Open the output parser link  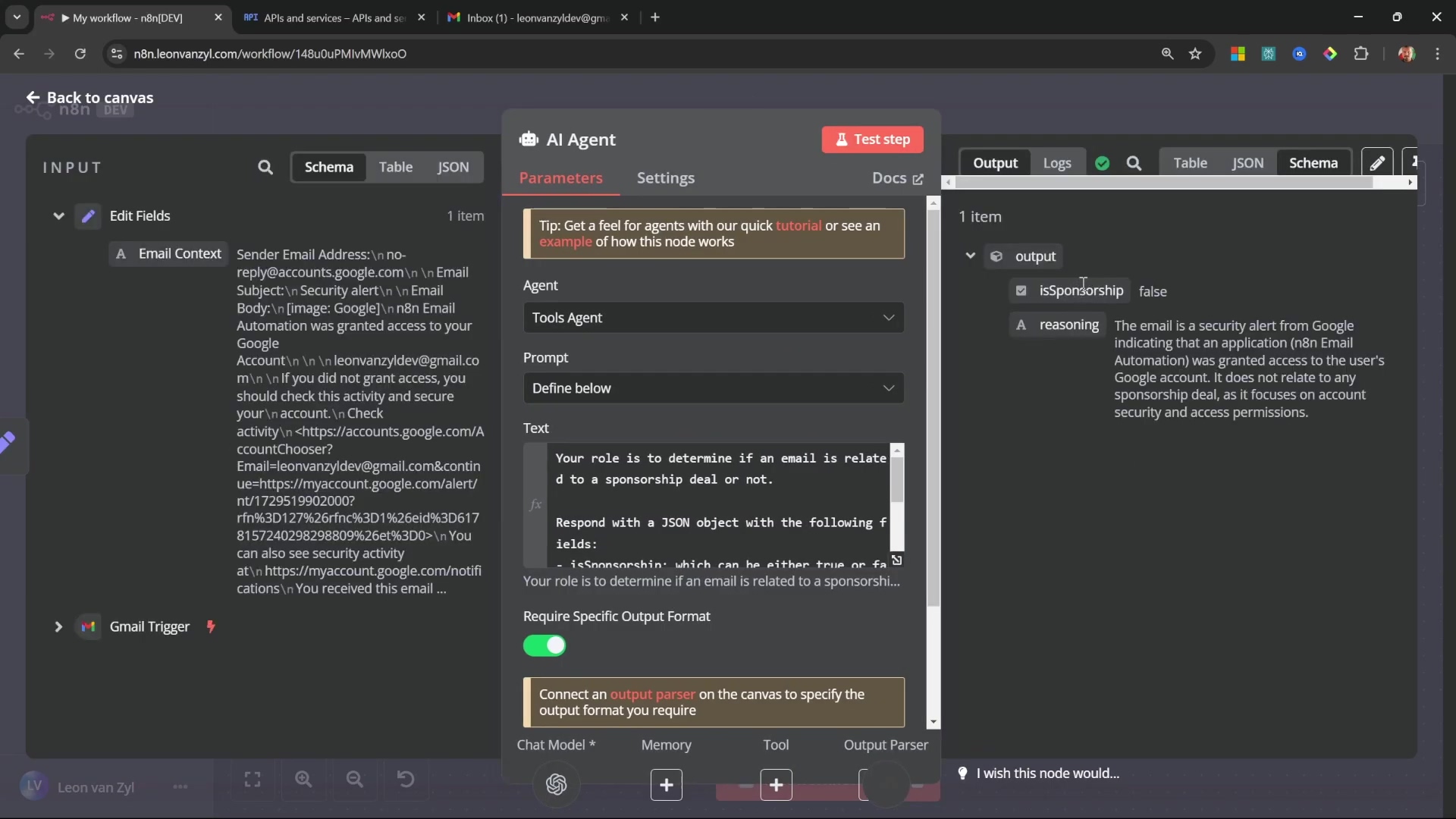[x=652, y=695]
